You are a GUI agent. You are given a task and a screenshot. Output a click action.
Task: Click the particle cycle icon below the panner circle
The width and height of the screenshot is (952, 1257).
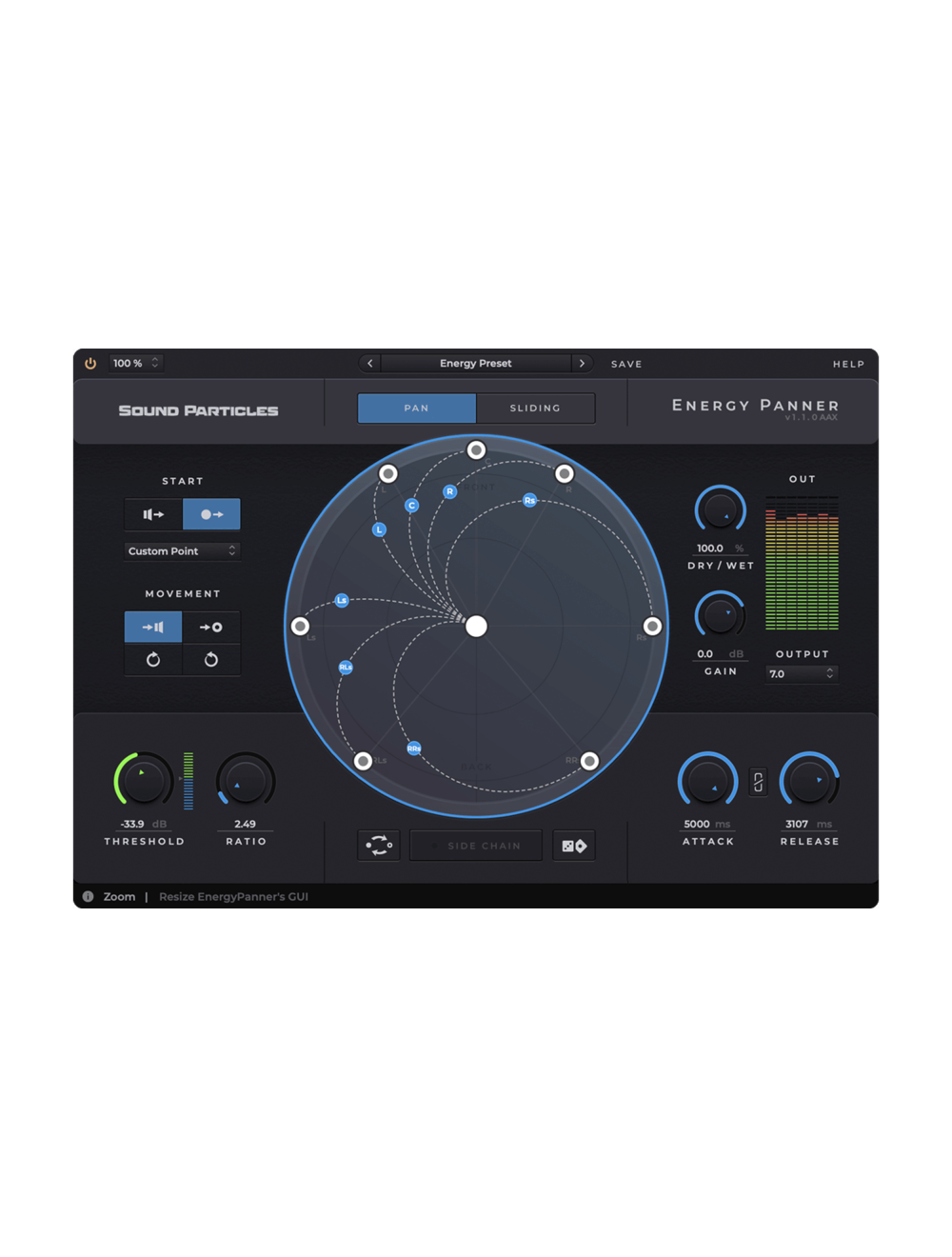tap(378, 846)
